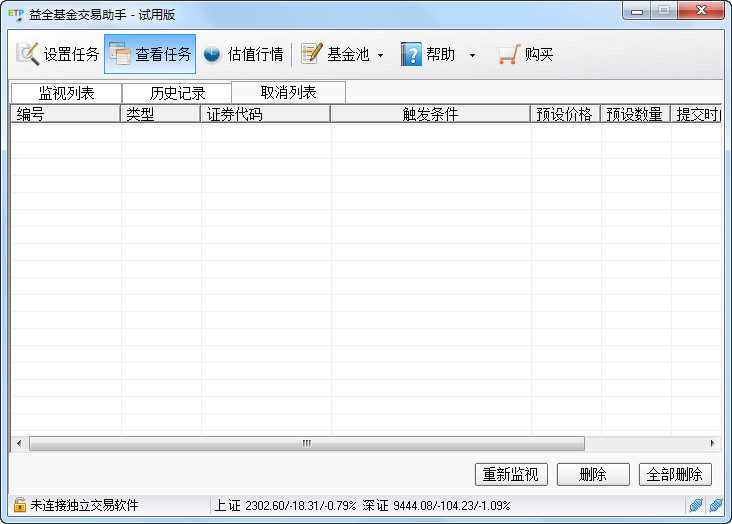732x524 pixels.
Task: Click the 帮助 question-mark book icon
Action: click(411, 54)
